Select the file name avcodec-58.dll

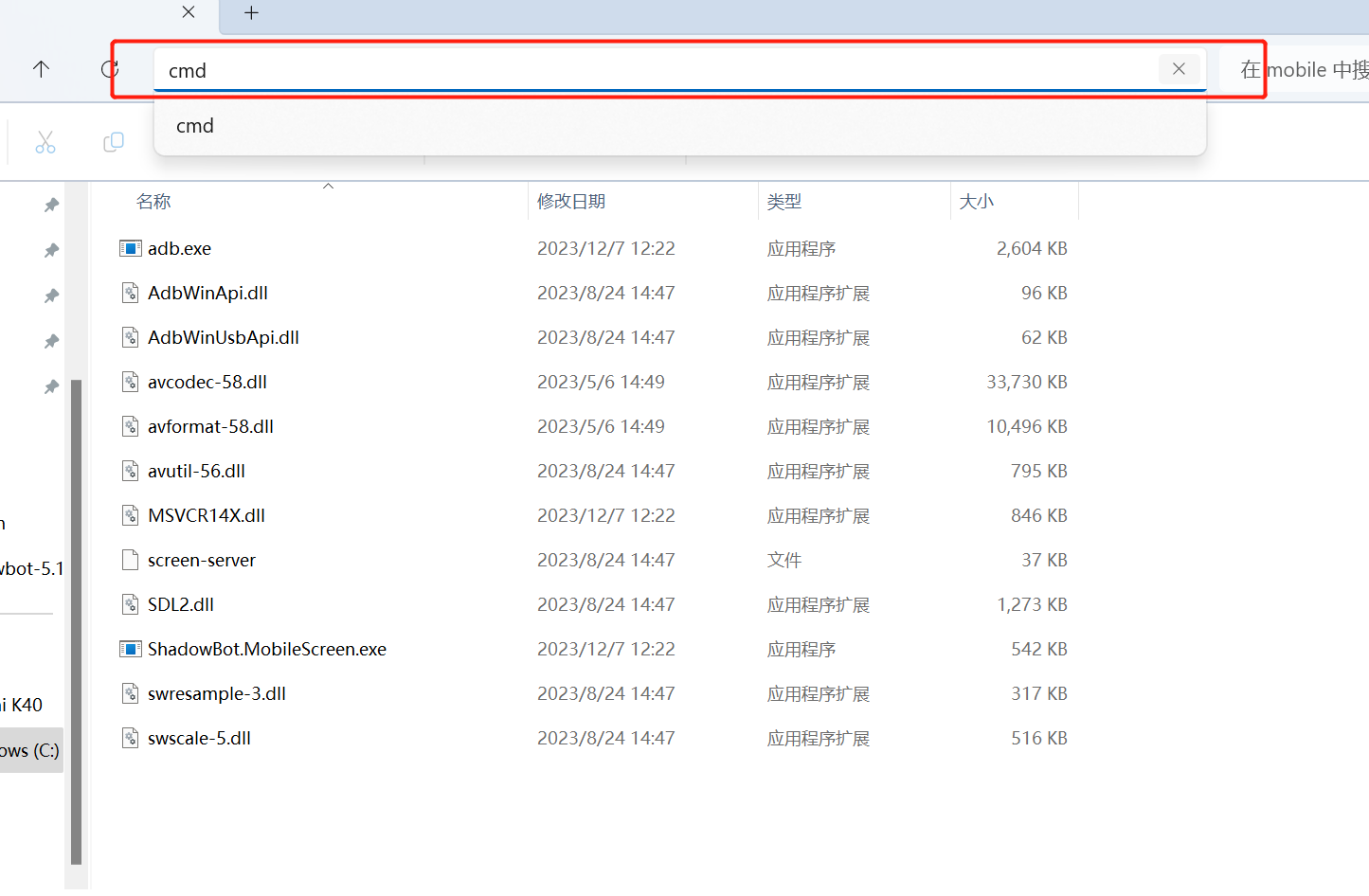pos(207,383)
